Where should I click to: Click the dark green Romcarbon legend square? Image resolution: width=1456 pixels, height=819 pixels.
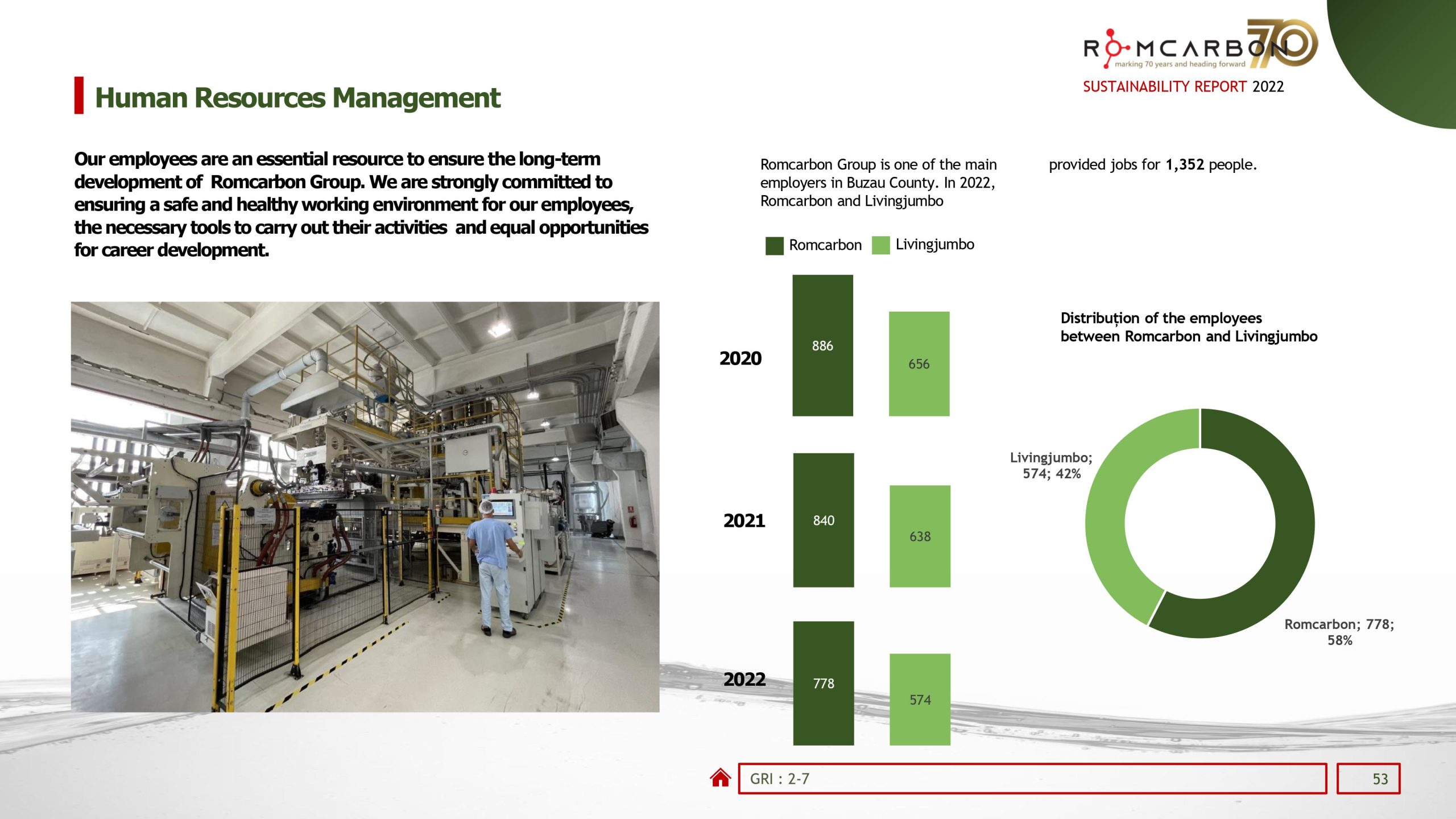[773, 245]
